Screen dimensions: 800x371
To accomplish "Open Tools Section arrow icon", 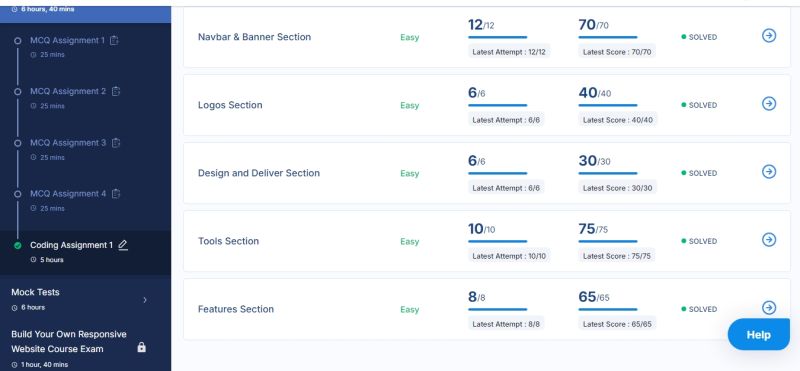I will point(769,239).
